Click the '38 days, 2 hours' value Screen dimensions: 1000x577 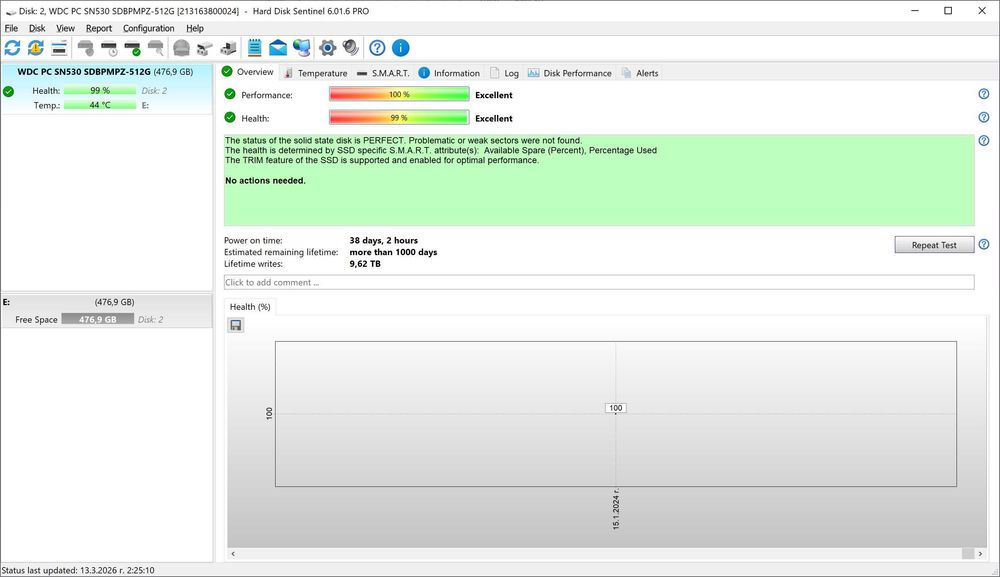383,240
